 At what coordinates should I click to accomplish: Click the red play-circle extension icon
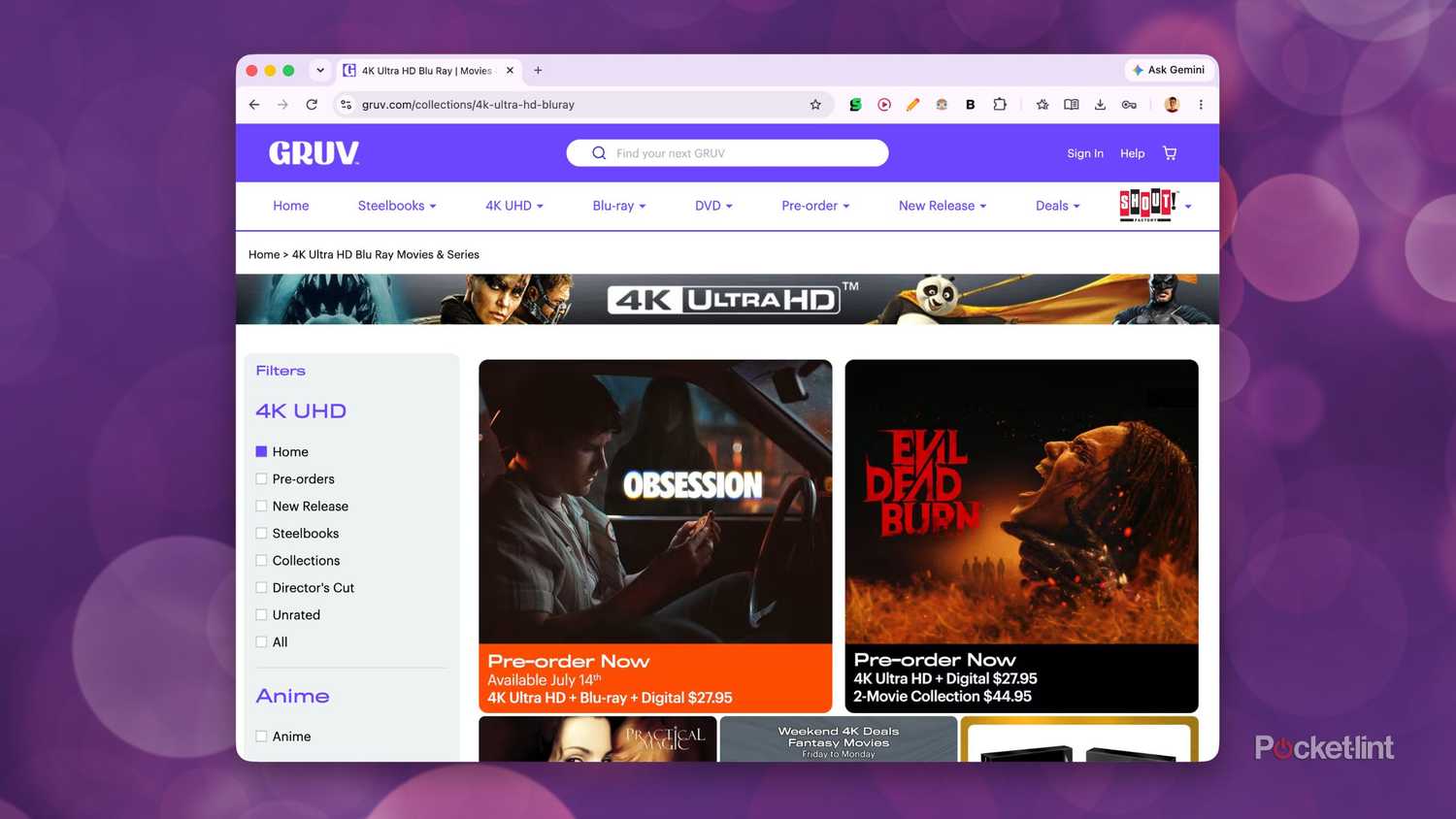[884, 105]
